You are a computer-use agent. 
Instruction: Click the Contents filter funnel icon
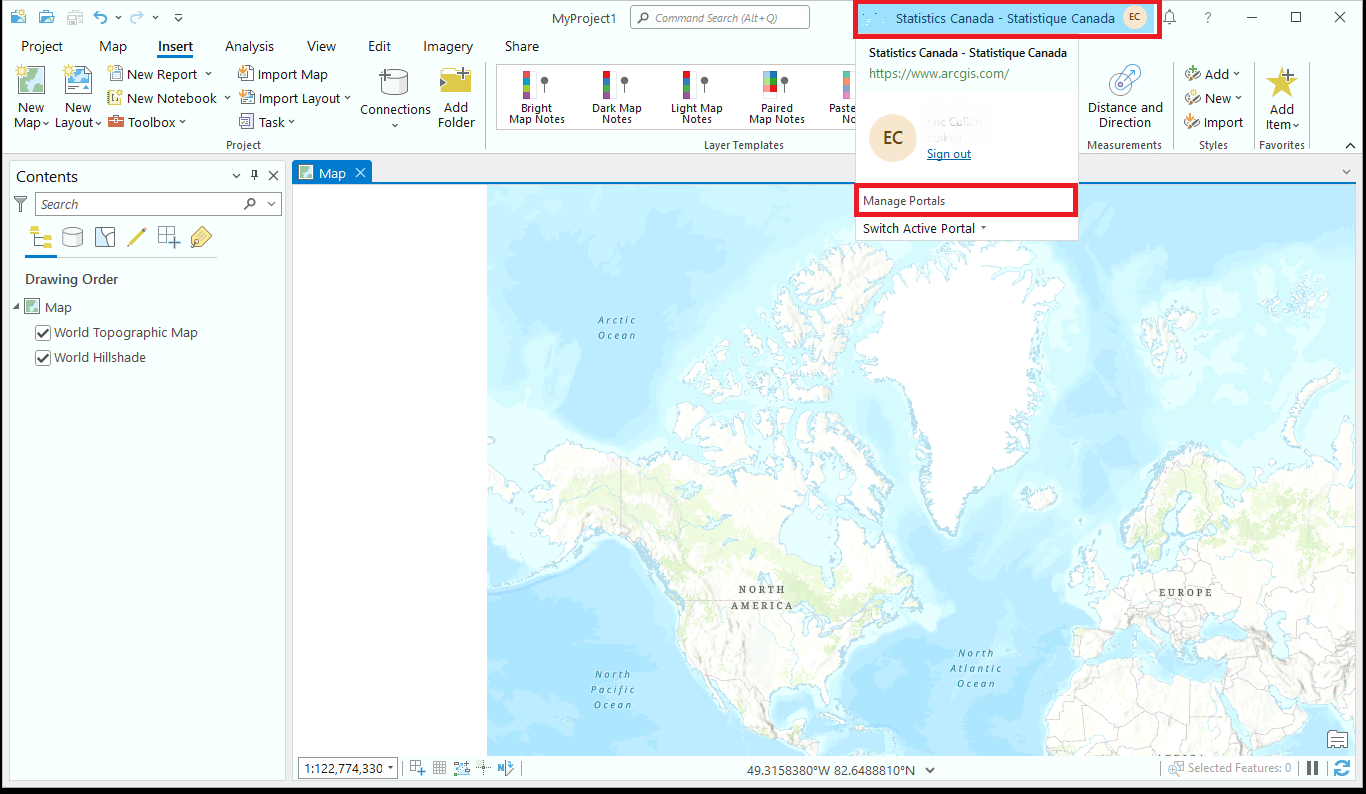tap(21, 204)
